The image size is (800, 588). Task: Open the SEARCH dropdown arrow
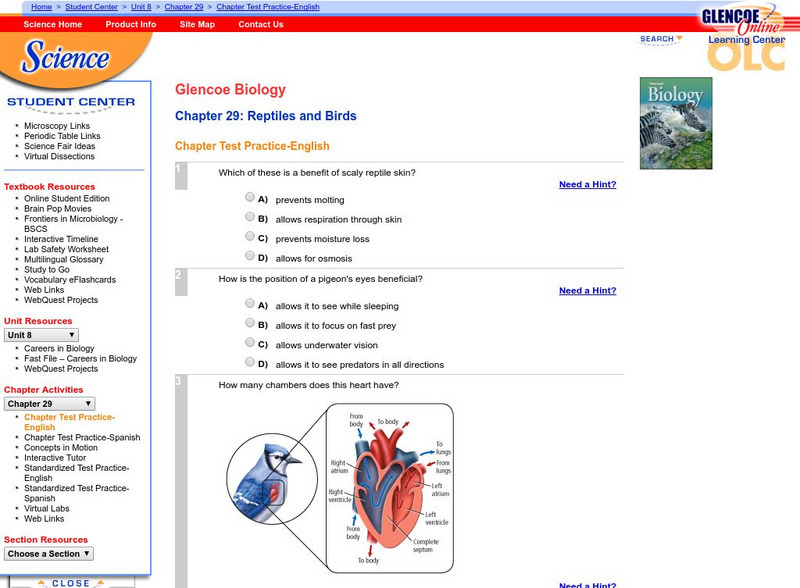coord(680,38)
